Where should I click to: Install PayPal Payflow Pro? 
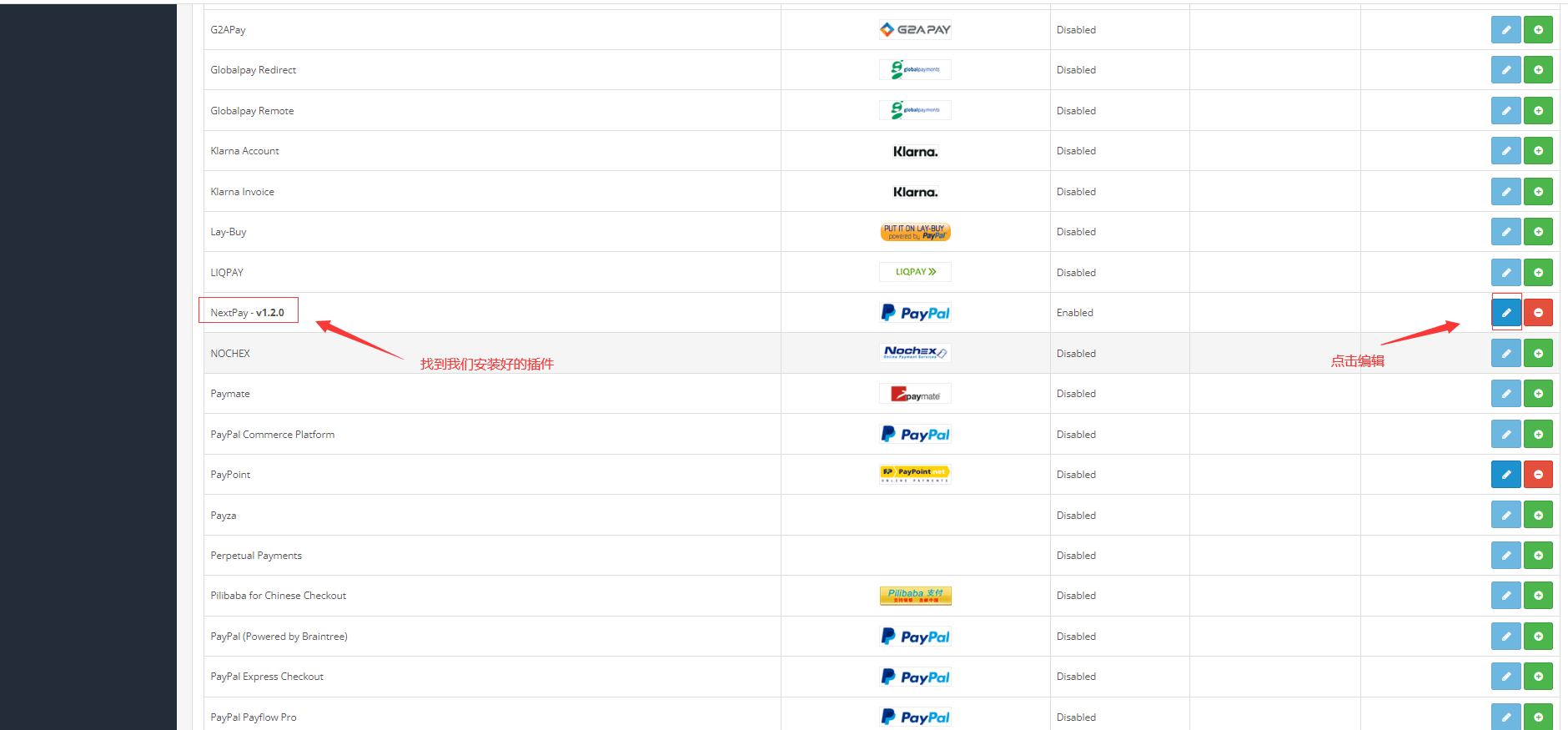tap(1538, 717)
